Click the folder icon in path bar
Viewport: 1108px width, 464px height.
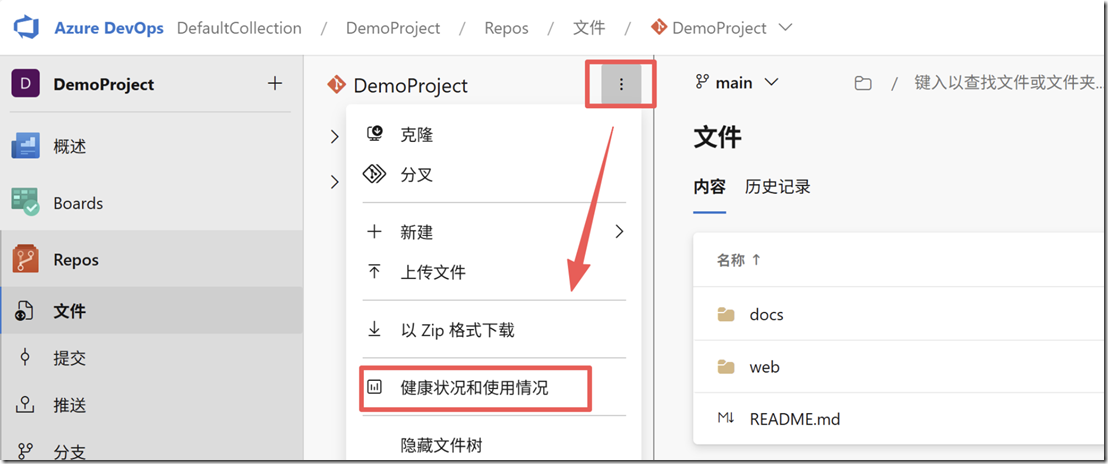(862, 84)
